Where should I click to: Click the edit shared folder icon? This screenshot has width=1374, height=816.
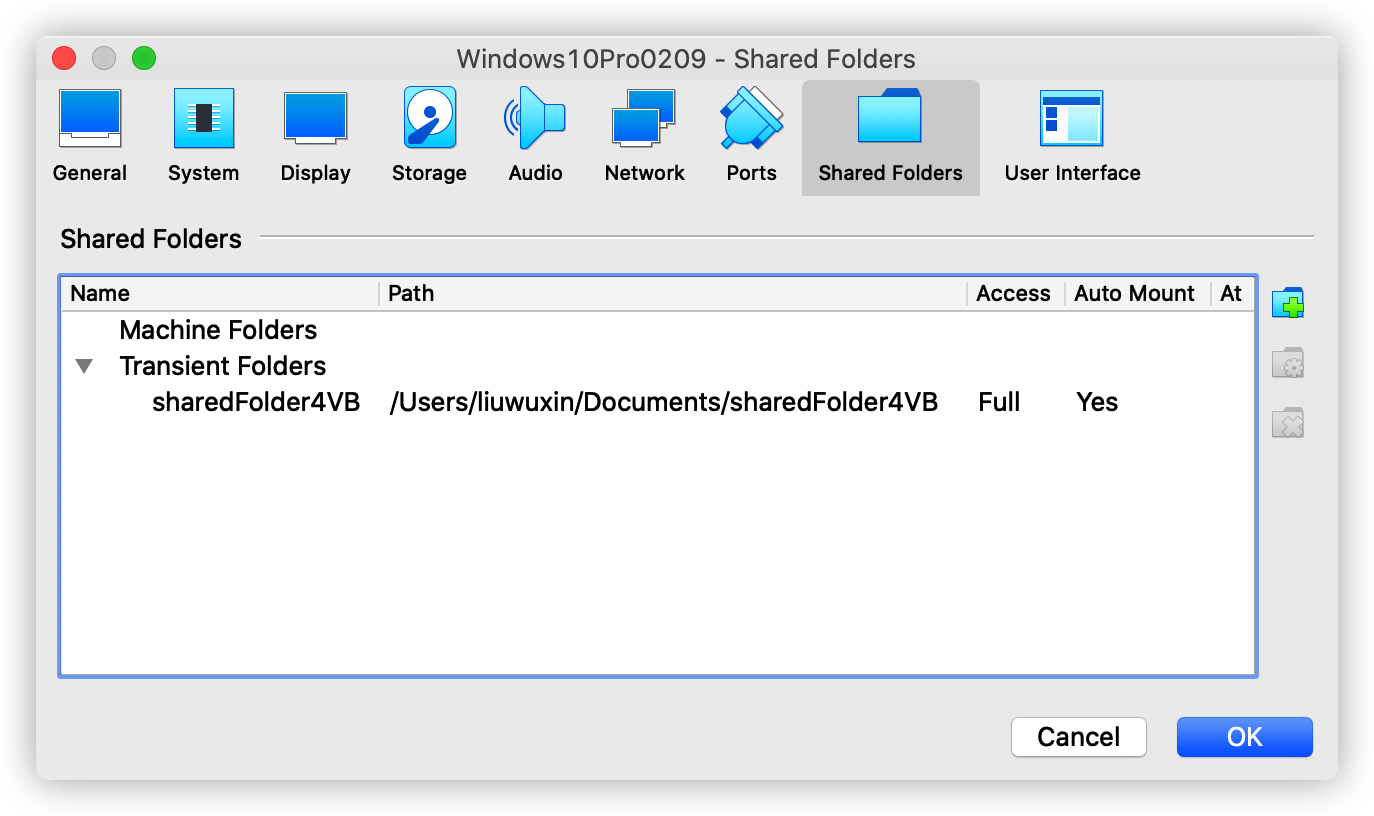[x=1288, y=363]
